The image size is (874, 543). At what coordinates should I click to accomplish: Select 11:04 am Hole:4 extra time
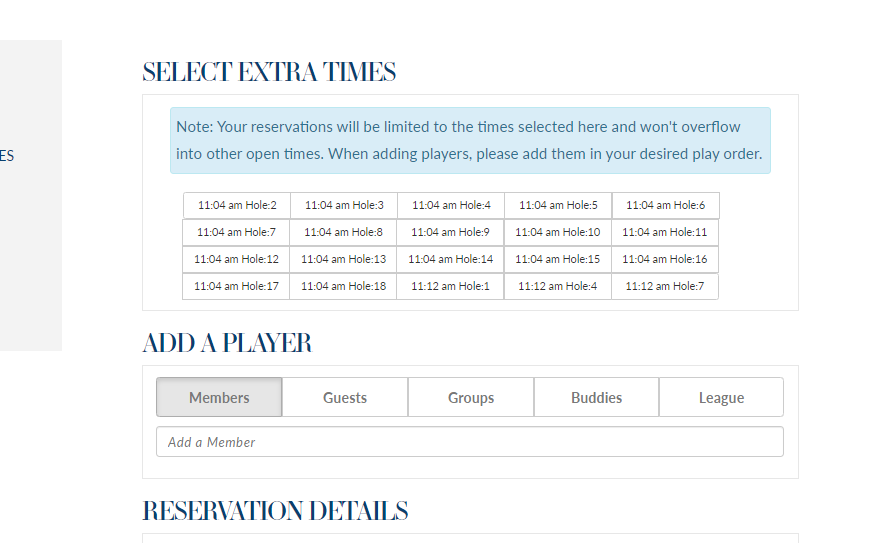(x=451, y=205)
